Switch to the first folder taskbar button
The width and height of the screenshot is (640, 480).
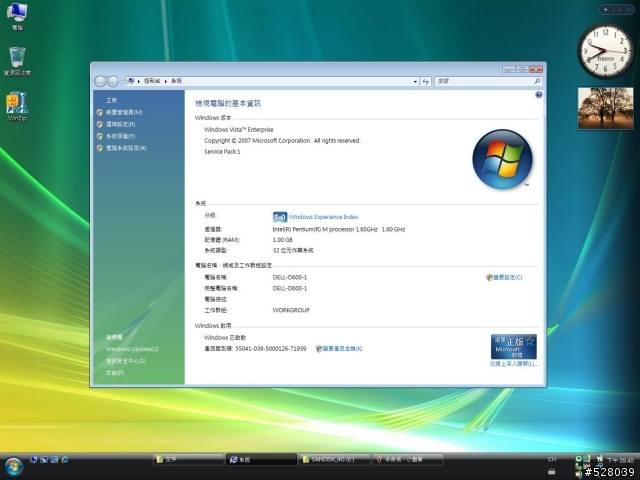click(x=188, y=460)
